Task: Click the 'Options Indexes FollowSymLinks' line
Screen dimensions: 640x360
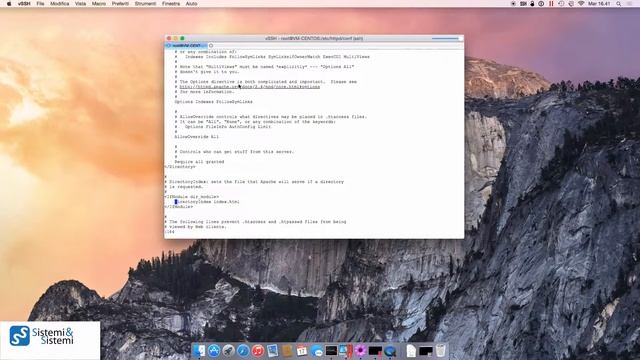Action: [213, 102]
